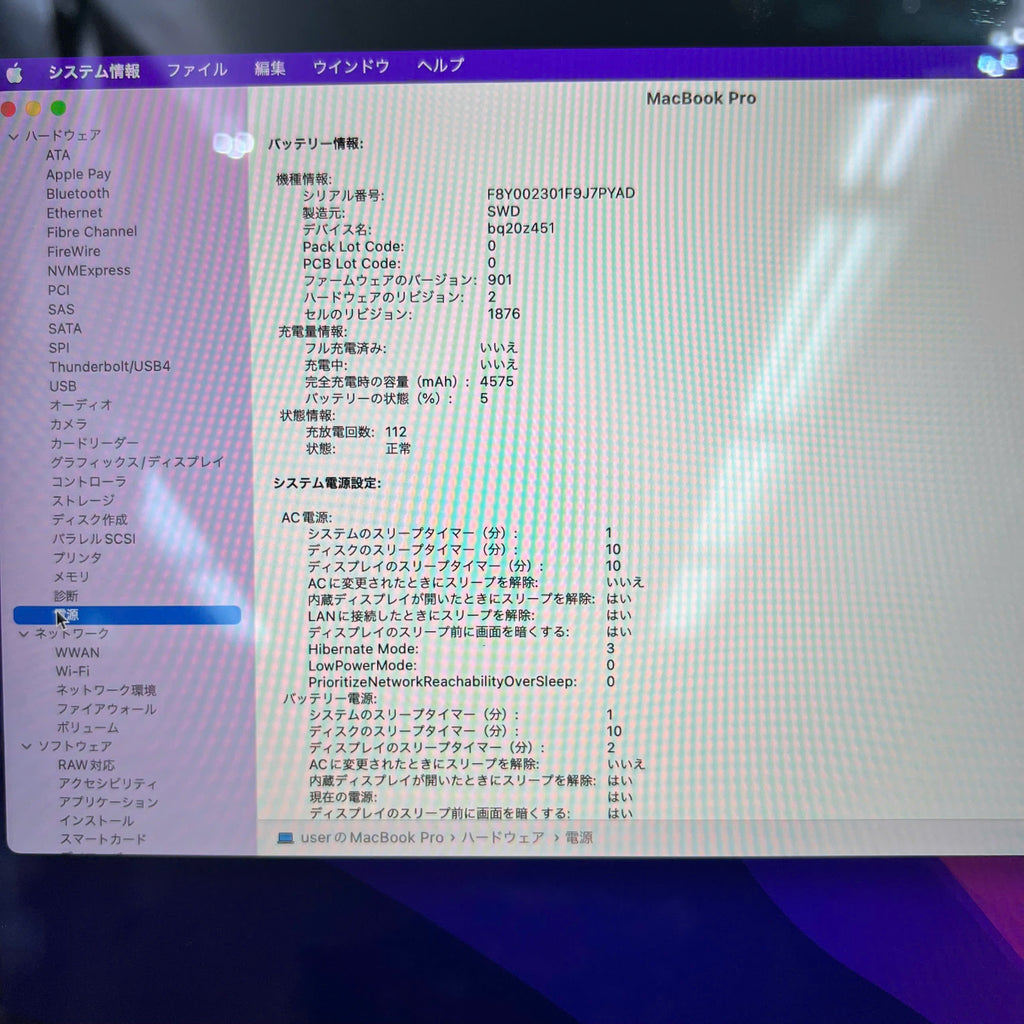
Task: Select アプリケーション in the sidebar
Action: pyautogui.click(x=108, y=802)
